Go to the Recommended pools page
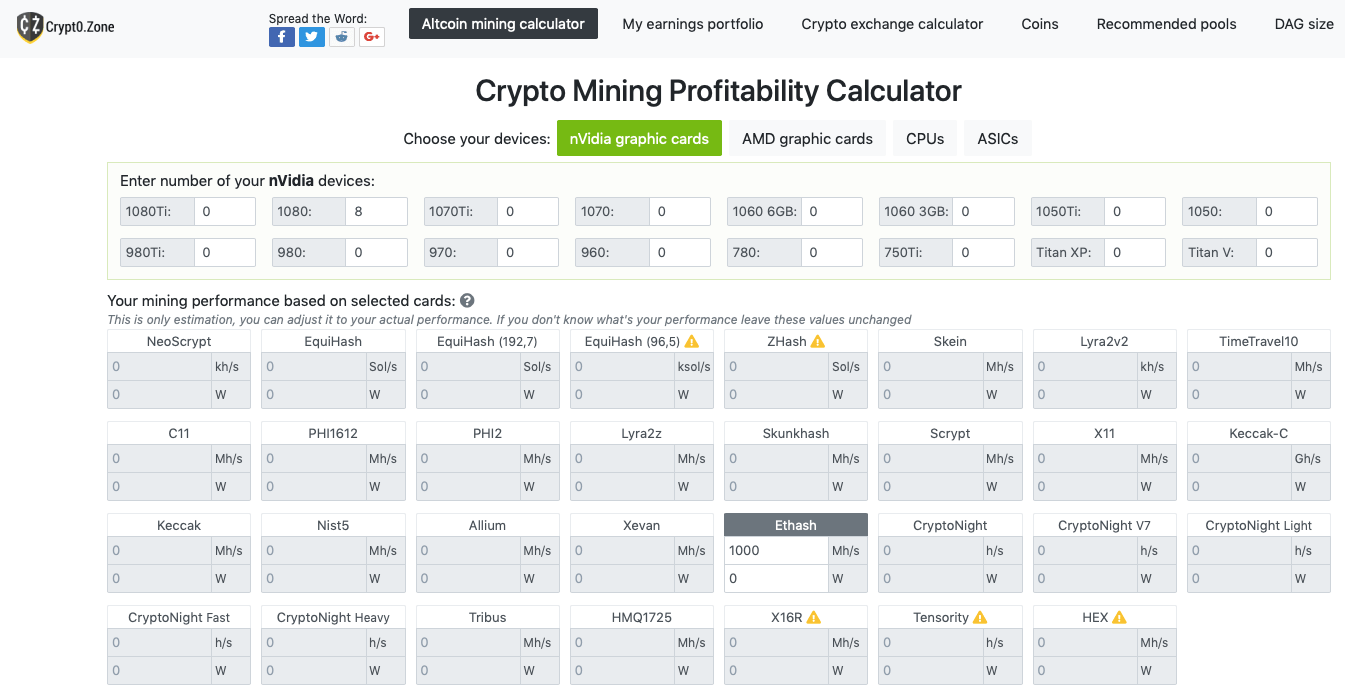 click(1166, 24)
